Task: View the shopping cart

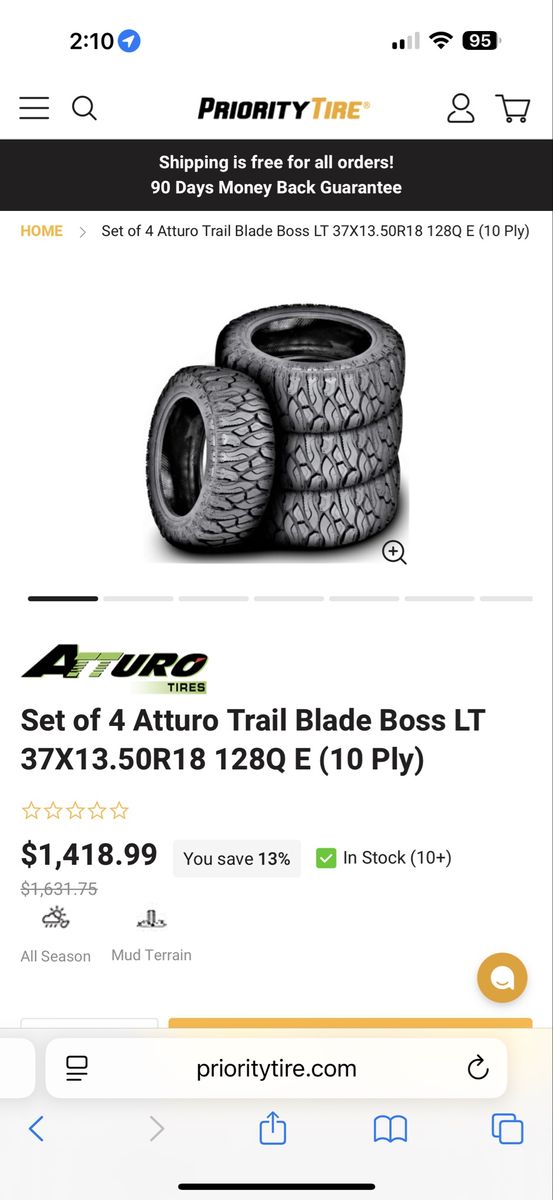Action: coord(513,108)
